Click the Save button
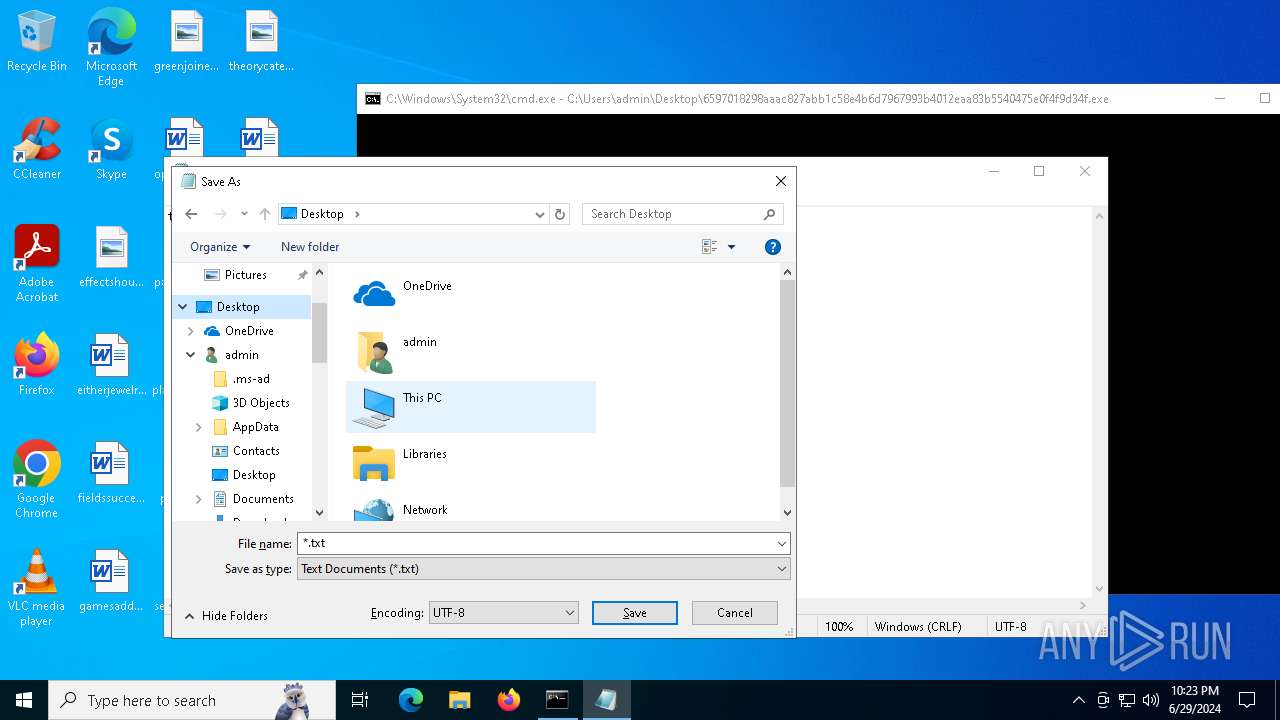 (635, 613)
